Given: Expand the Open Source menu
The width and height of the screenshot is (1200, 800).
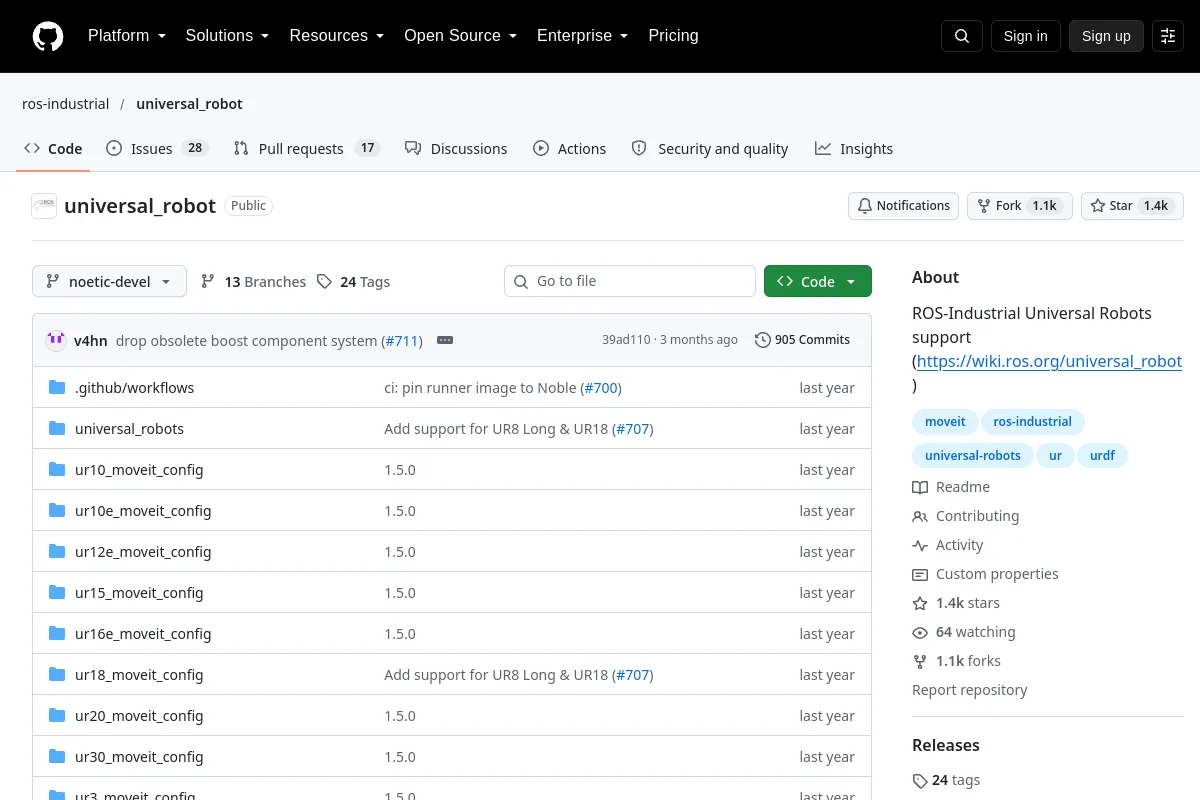Looking at the screenshot, I should pyautogui.click(x=460, y=36).
